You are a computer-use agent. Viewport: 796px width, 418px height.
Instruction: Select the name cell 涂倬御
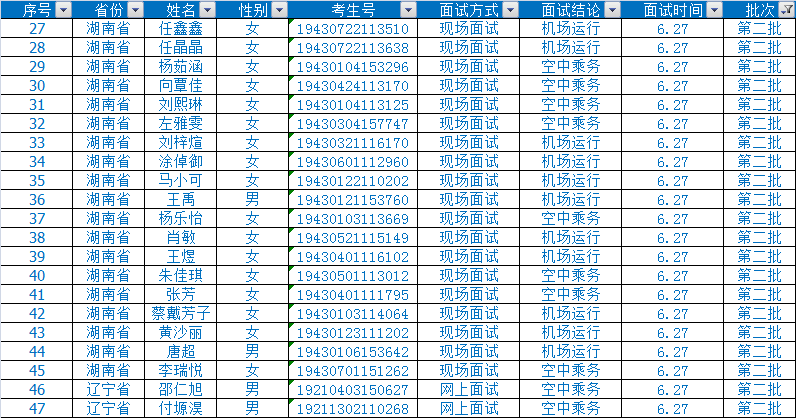click(x=181, y=162)
